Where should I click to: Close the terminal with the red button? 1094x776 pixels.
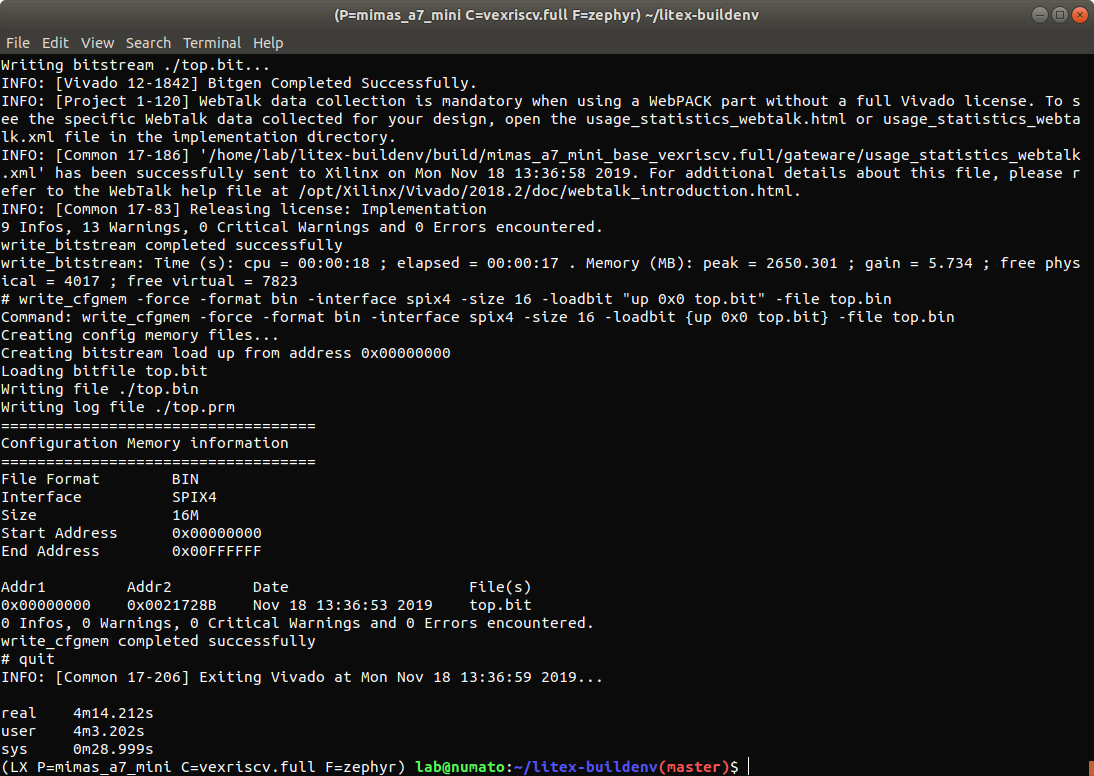point(1077,16)
